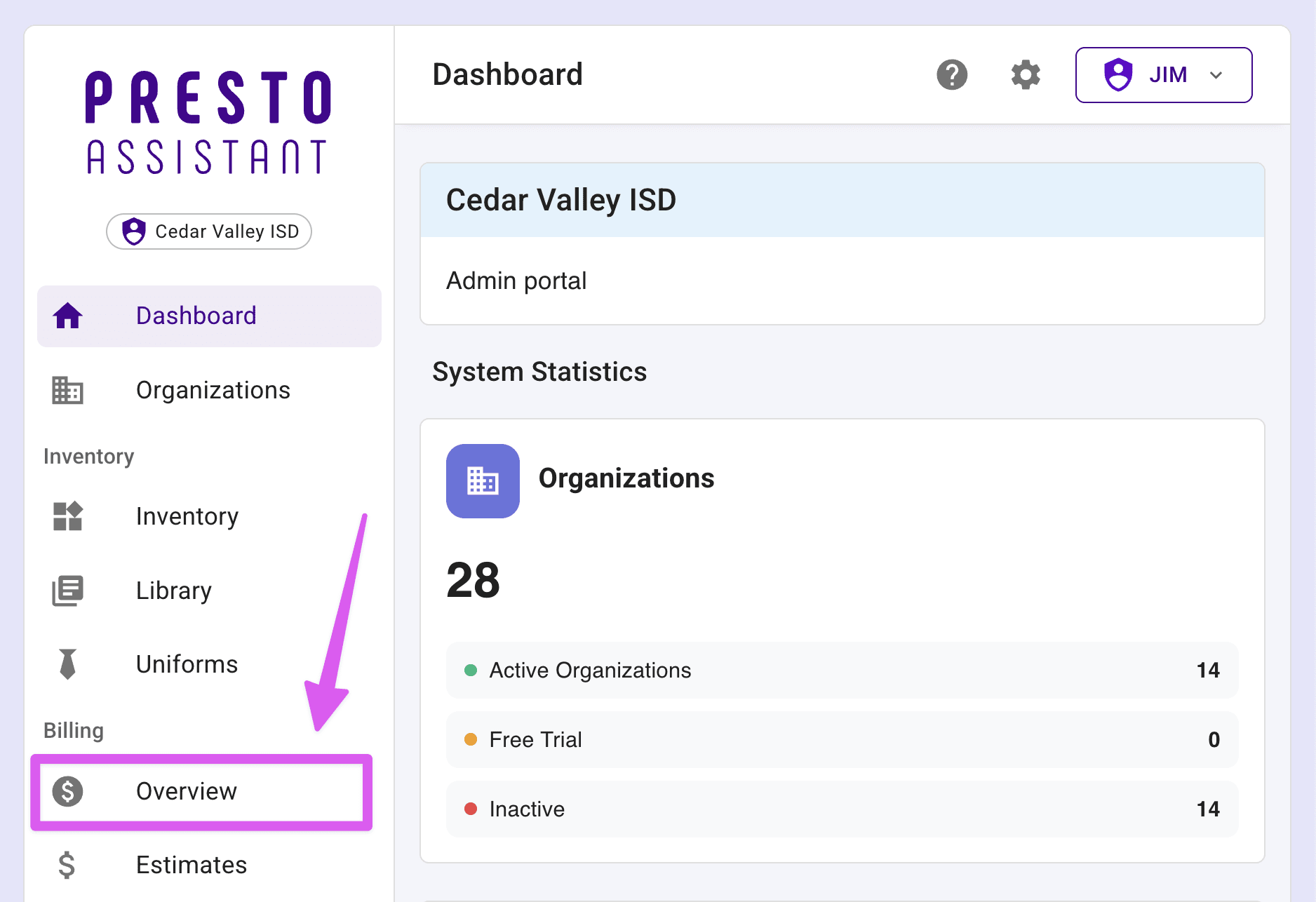Expand the JIM account dropdown

point(1216,75)
